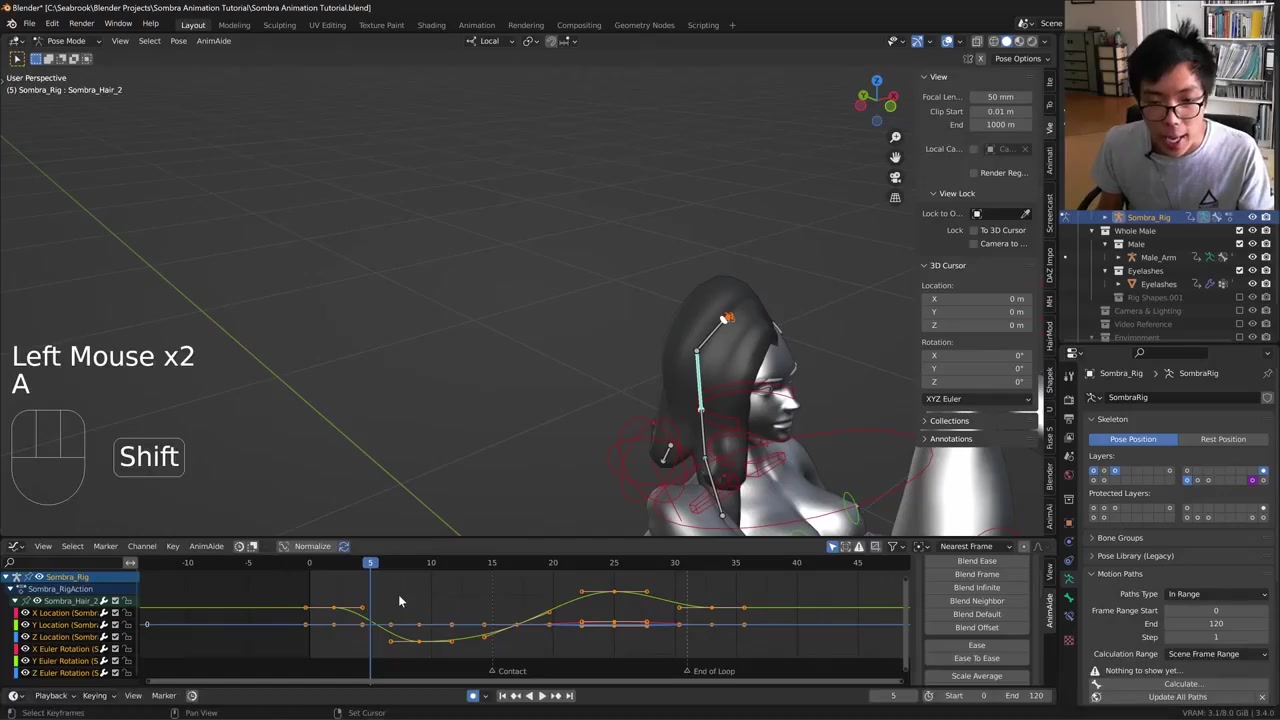Toggle auto keying record button

tap(473, 696)
